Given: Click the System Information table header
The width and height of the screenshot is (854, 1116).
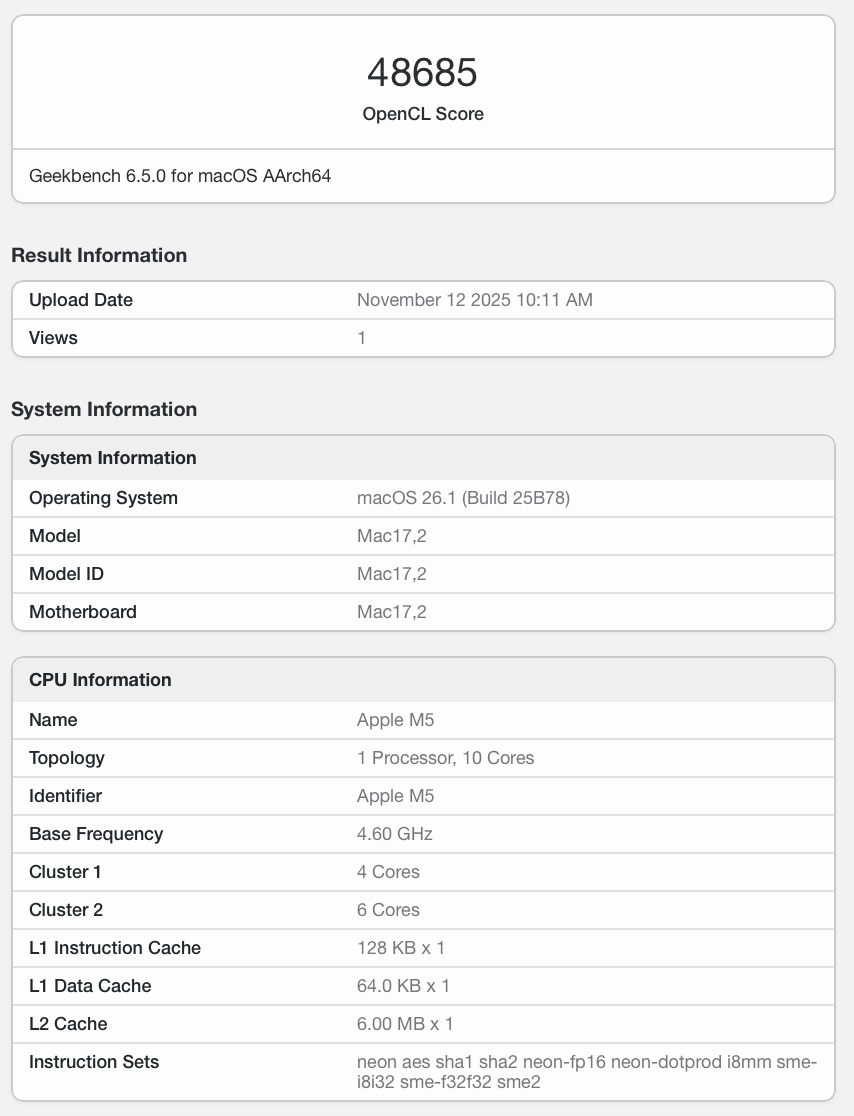Looking at the screenshot, I should tap(112, 458).
